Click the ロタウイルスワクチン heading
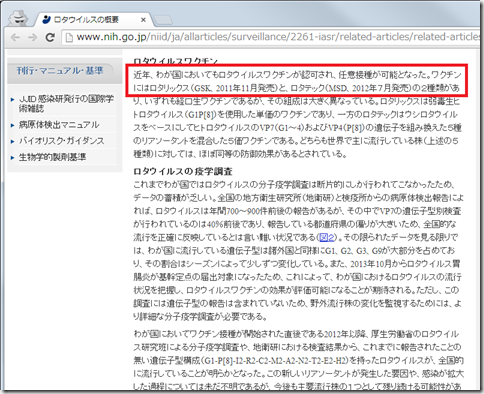 click(176, 61)
